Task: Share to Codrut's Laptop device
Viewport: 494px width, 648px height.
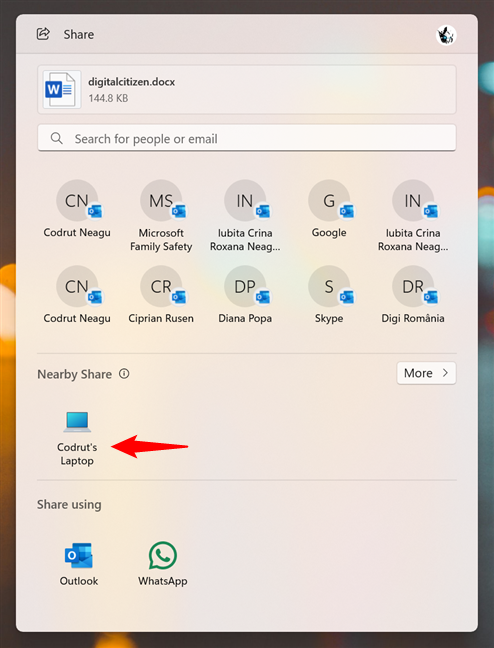Action: point(77,439)
